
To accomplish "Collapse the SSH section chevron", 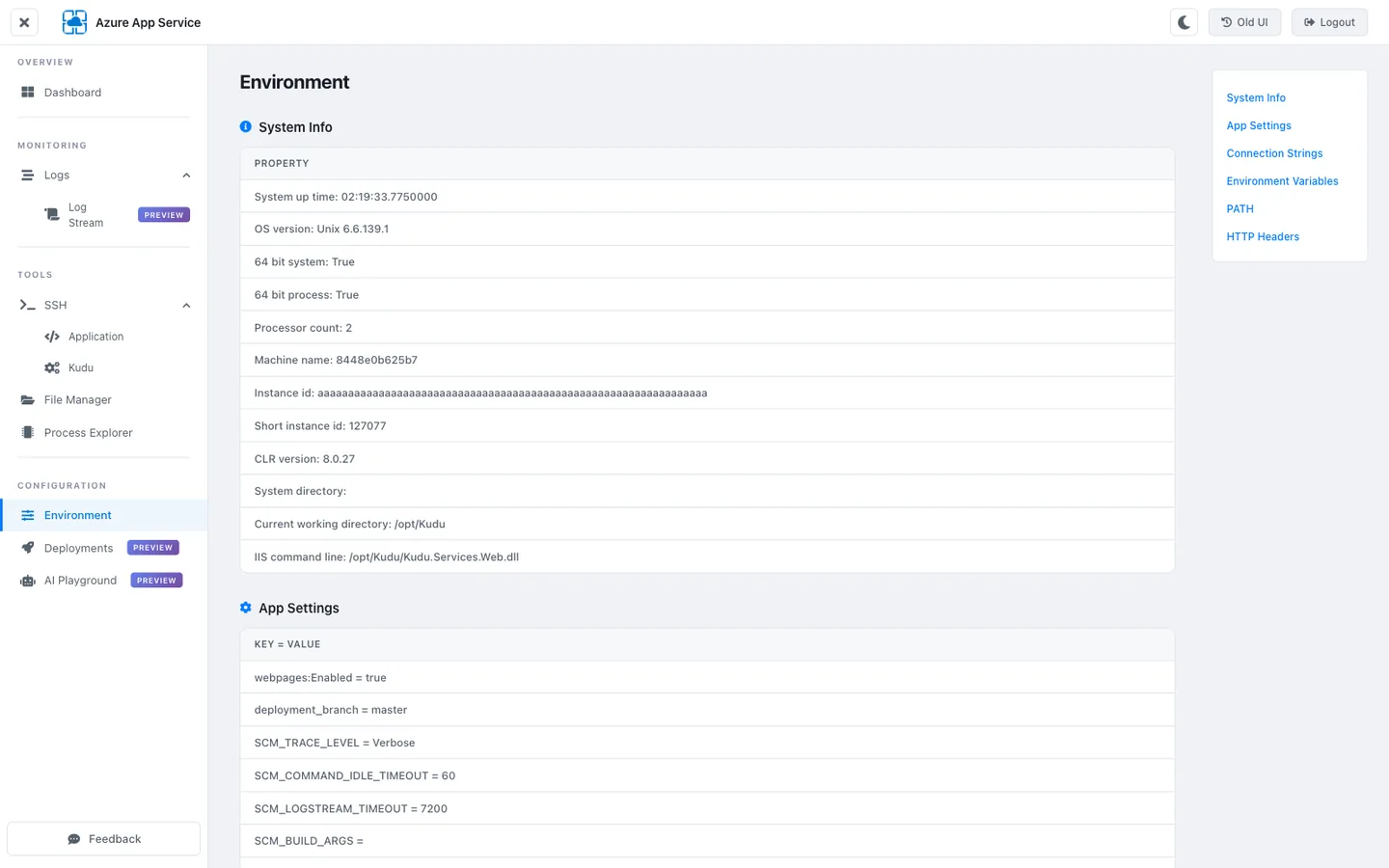I will coord(186,306).
